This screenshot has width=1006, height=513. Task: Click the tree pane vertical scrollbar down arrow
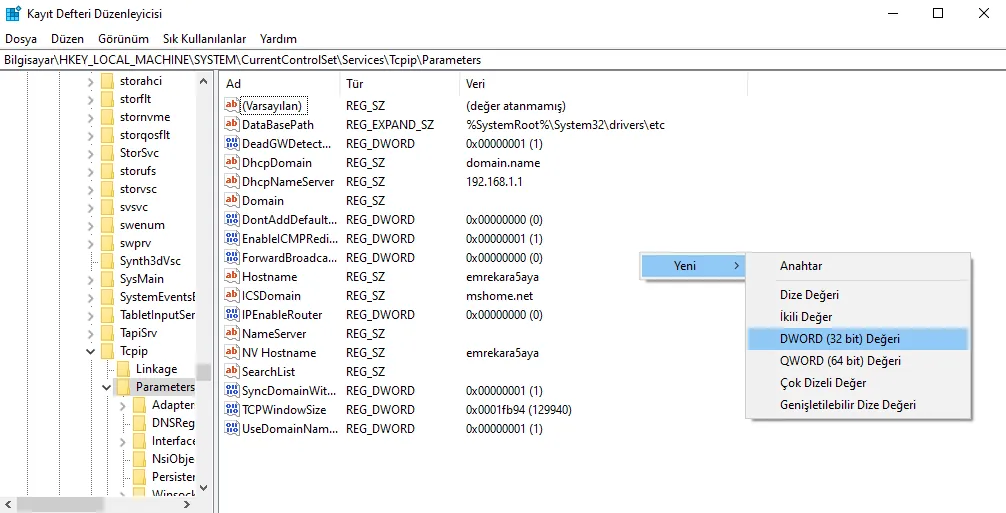click(204, 487)
